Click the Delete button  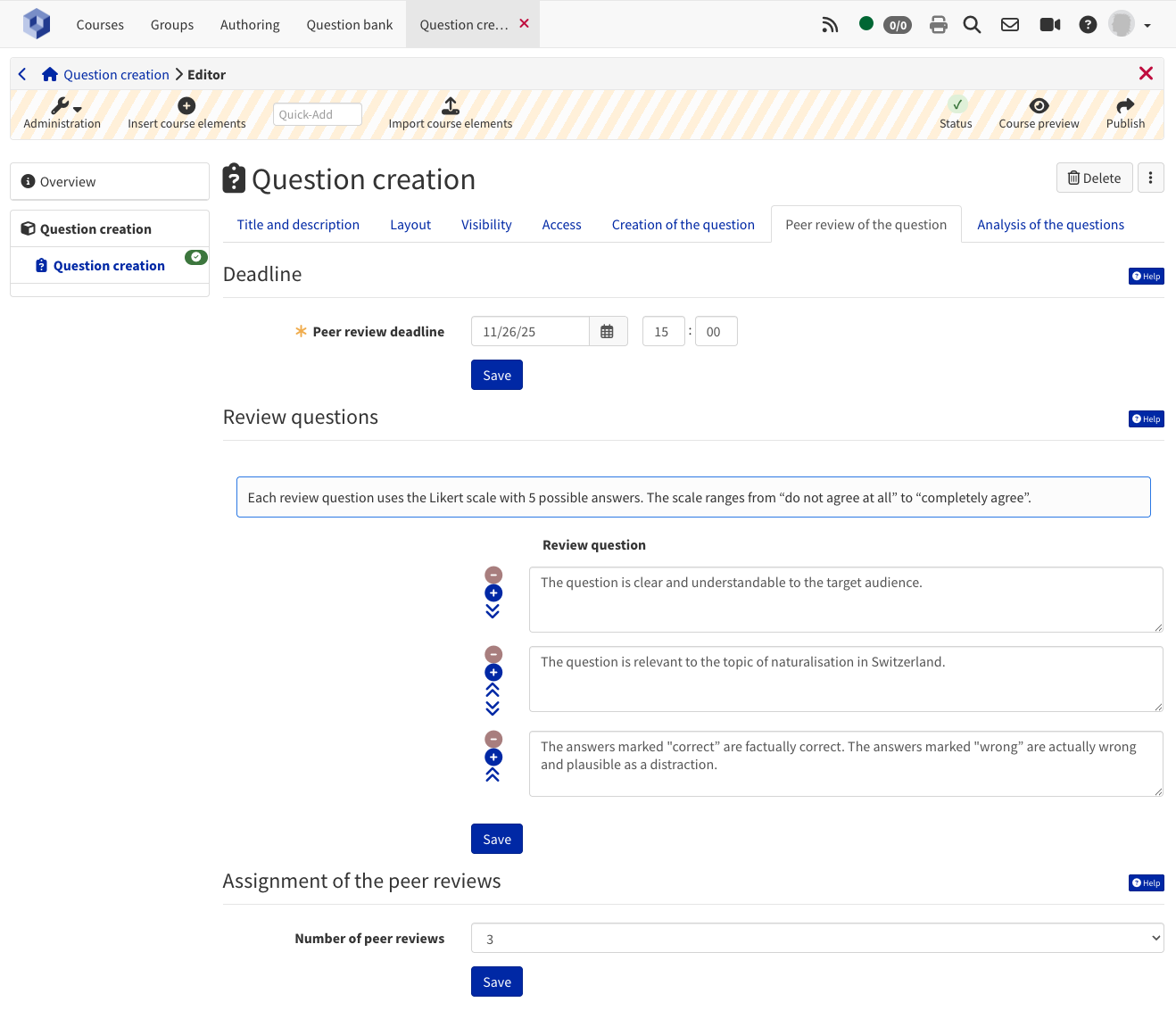(x=1094, y=178)
